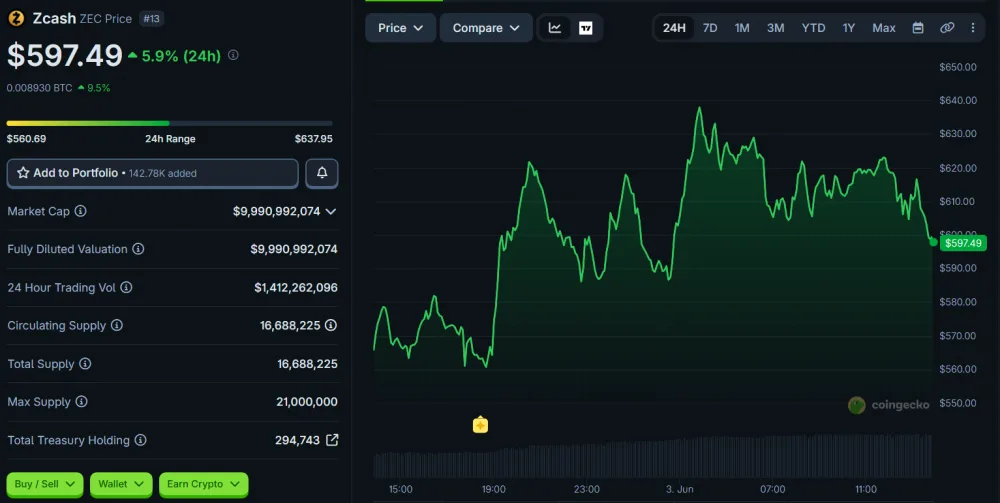
Task: Click the Total Supply value 16,688,225
Action: 307,364
